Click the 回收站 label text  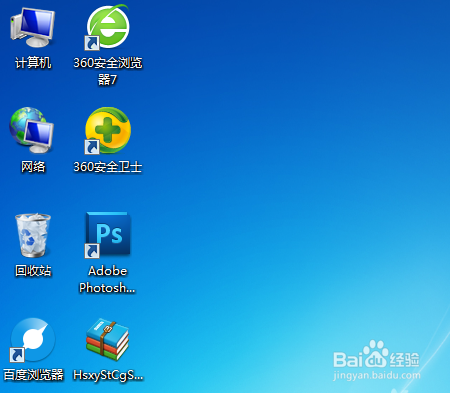click(x=33, y=271)
